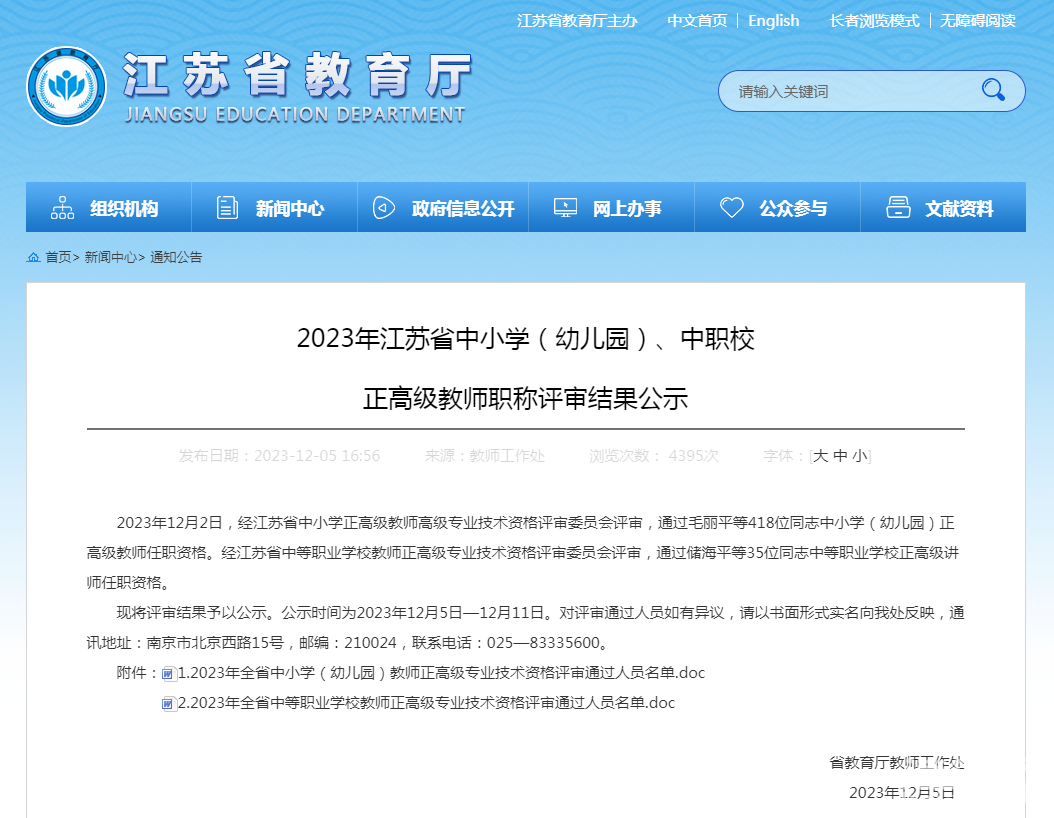1054x818 pixels.
Task: Click the Jiangsu Education Department logo emblem
Action: click(67, 87)
